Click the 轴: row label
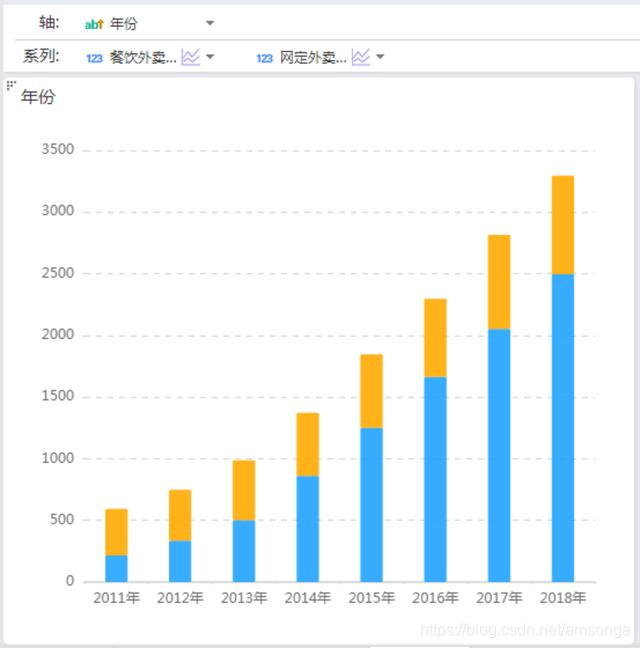This screenshot has height=648, width=640. click(x=49, y=23)
